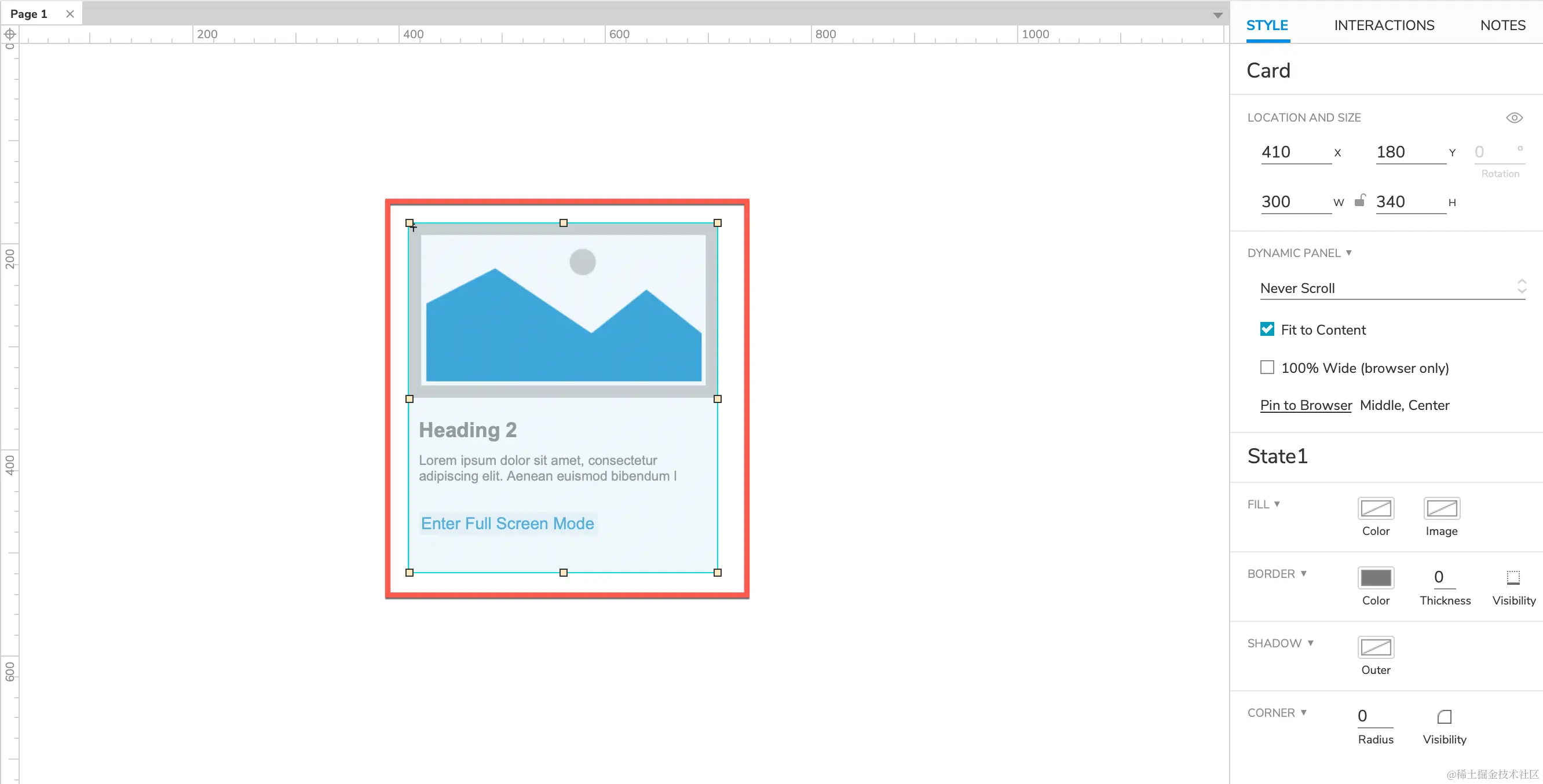This screenshot has width=1543, height=784.
Task: Click the Pin to Browser link
Action: tap(1306, 405)
